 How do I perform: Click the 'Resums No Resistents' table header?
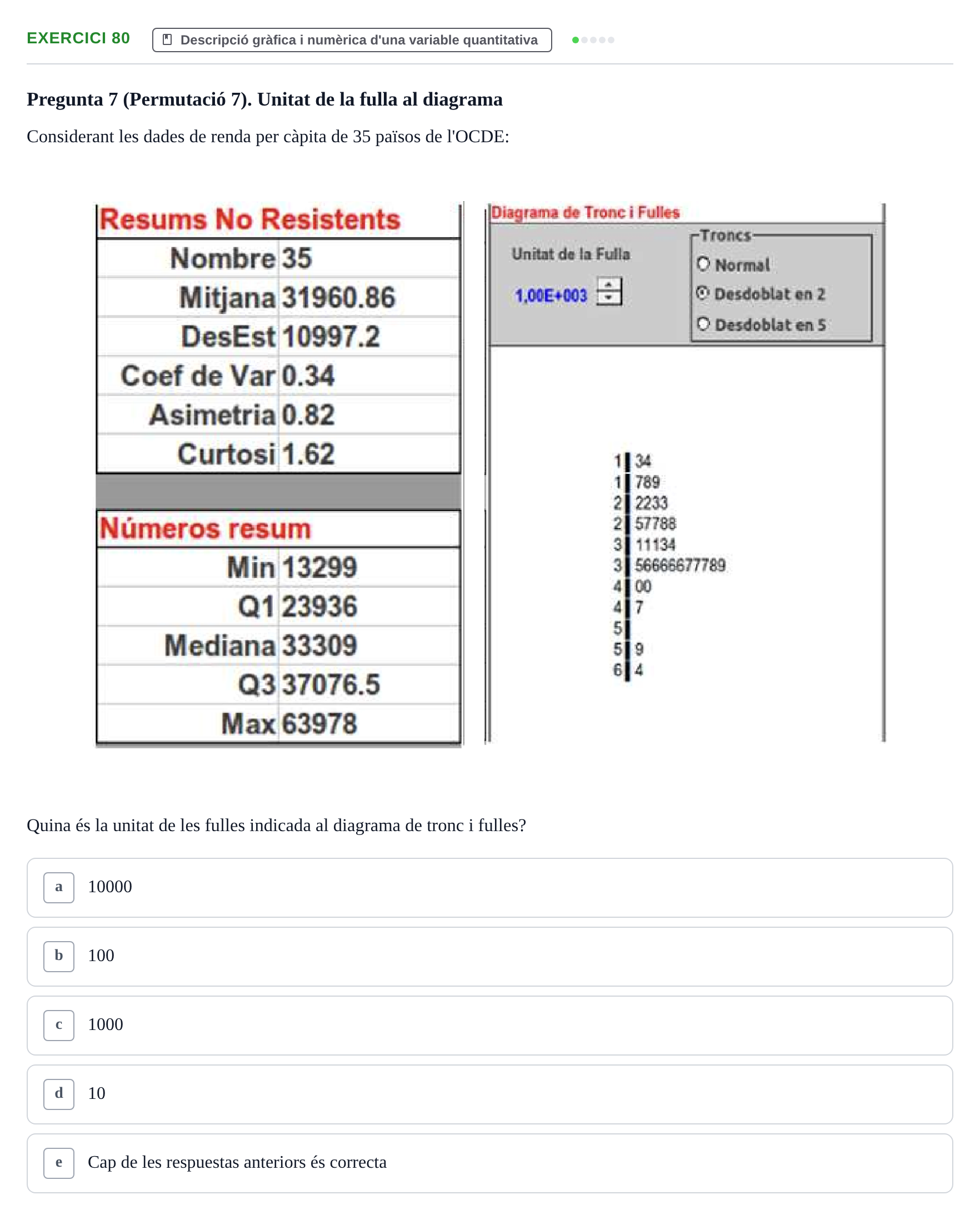250,219
